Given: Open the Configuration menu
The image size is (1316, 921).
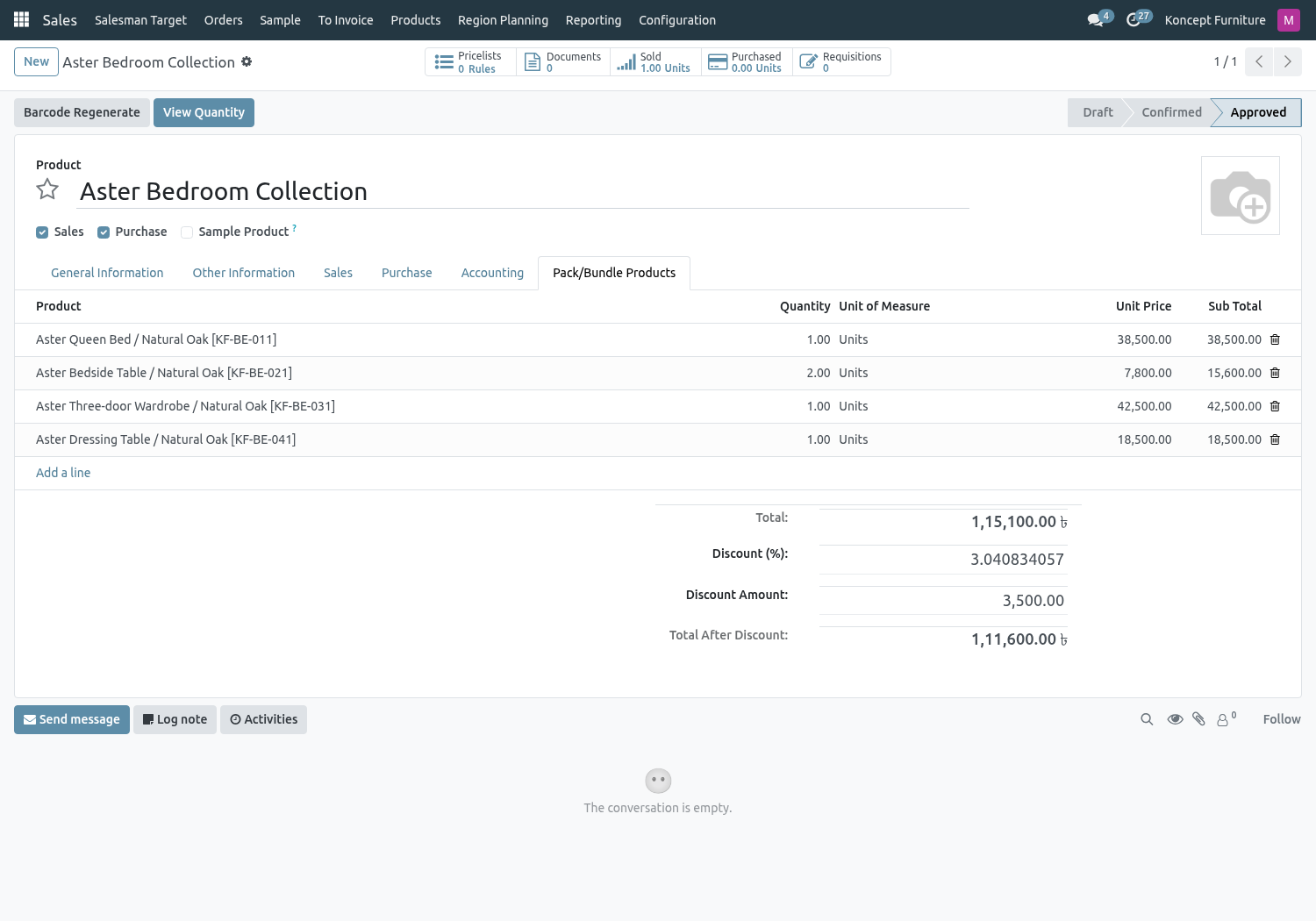Looking at the screenshot, I should 677,20.
